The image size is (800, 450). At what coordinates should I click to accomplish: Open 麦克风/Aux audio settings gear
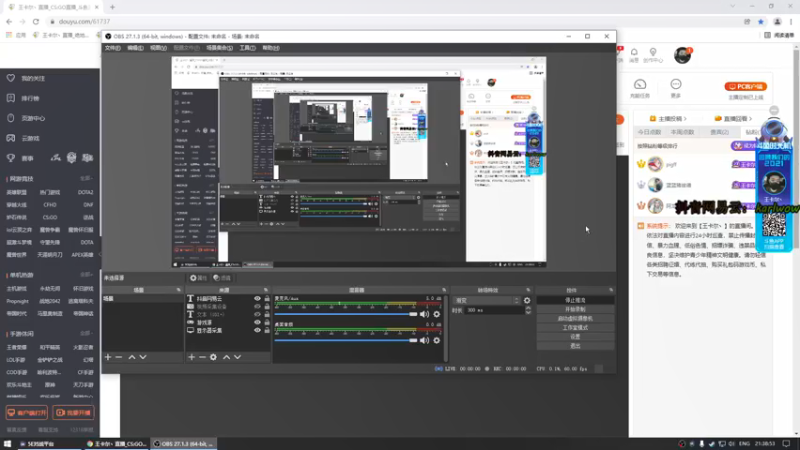coord(437,314)
